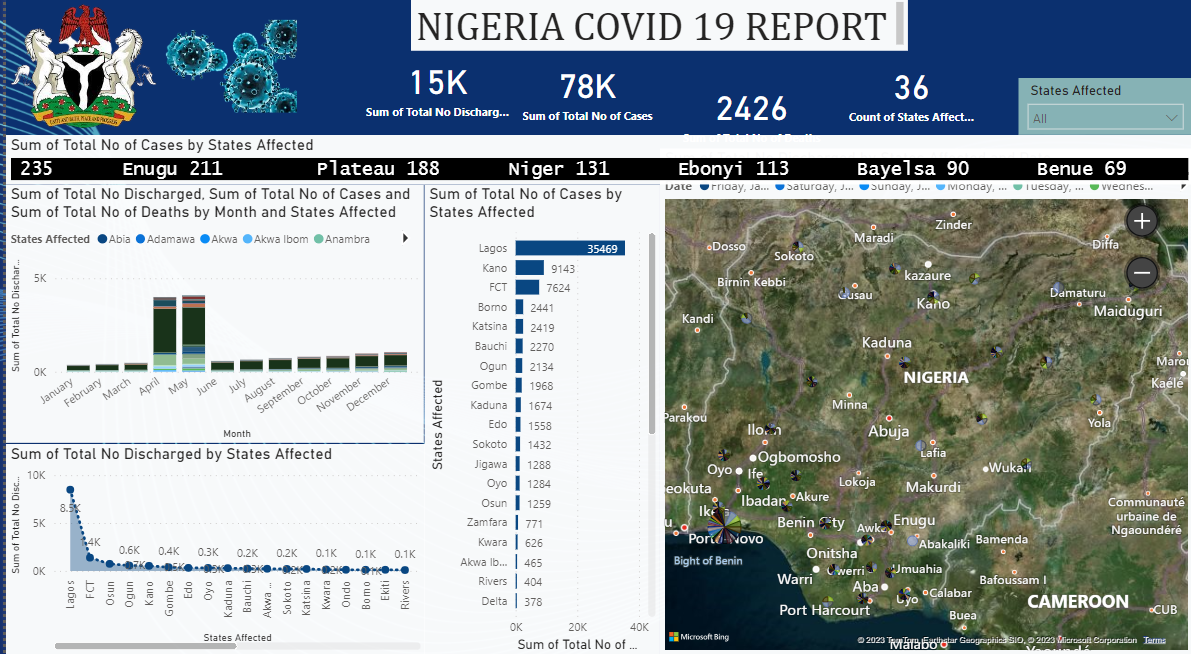The image size is (1191, 654).
Task: Click the 78K Total No of Cases card
Action: [587, 98]
